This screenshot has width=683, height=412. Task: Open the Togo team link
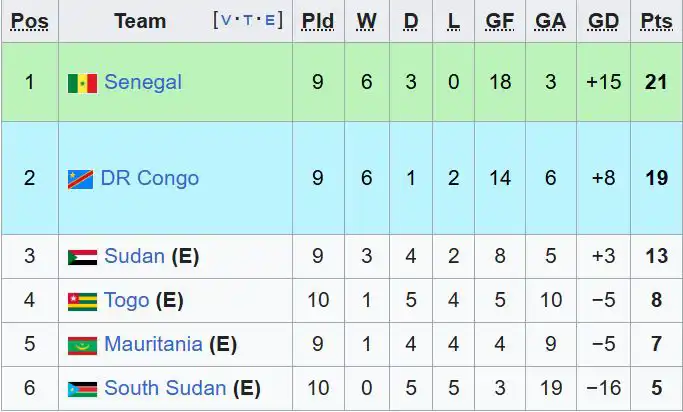tap(126, 300)
